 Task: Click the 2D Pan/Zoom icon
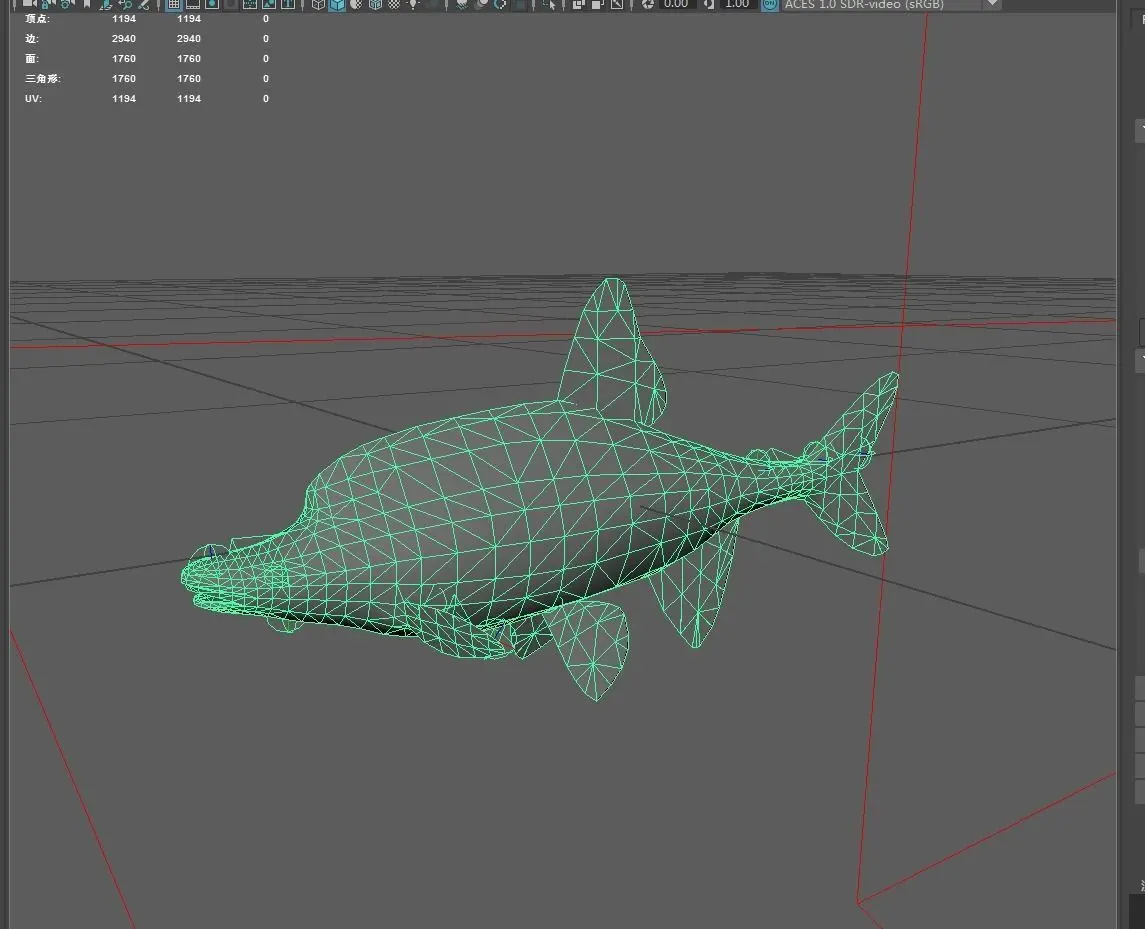pyautogui.click(x=126, y=4)
